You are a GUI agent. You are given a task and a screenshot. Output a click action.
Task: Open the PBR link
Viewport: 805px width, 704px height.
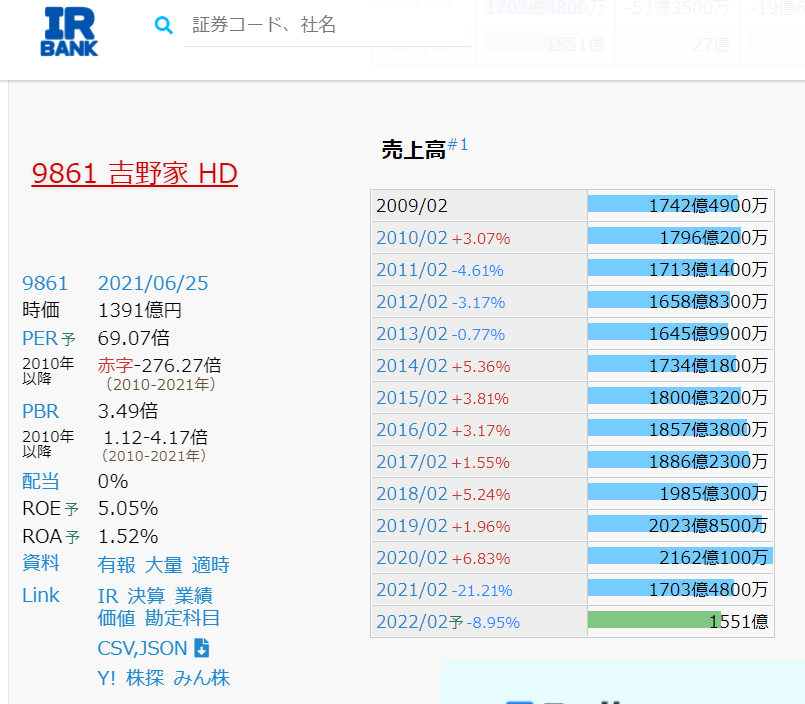pyautogui.click(x=41, y=411)
